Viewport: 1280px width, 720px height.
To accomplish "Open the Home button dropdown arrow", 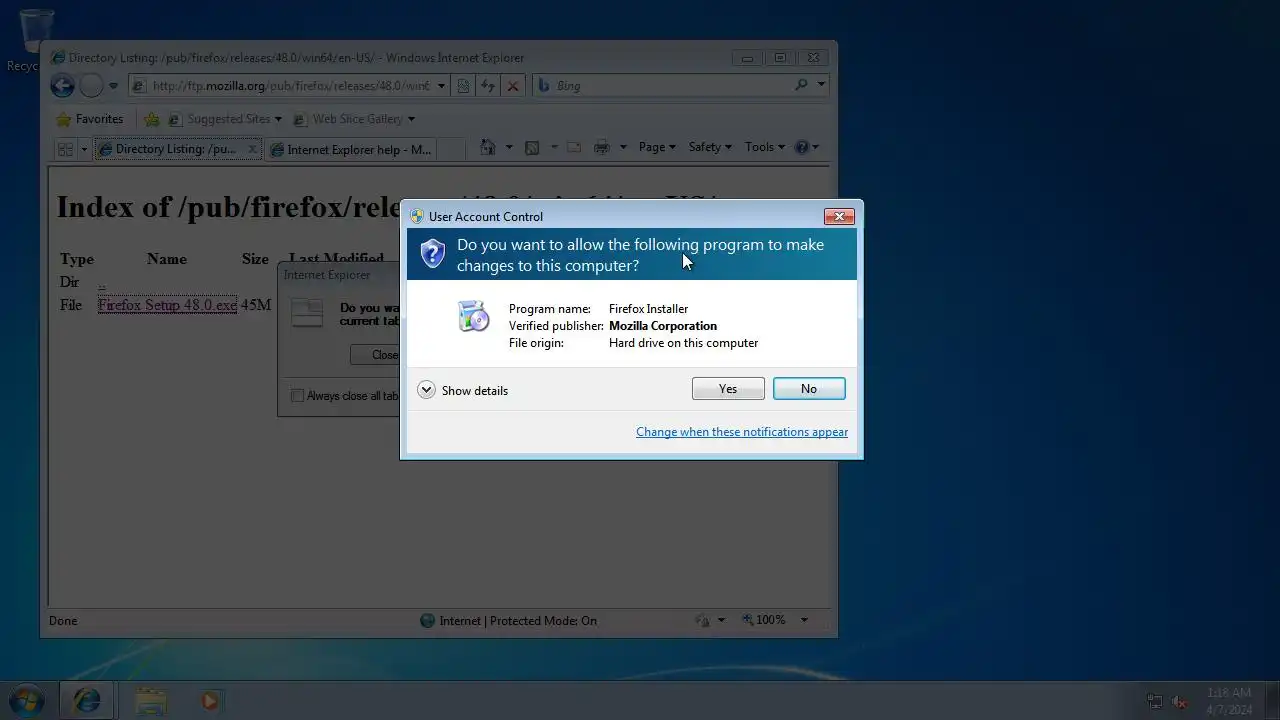I will click(509, 147).
